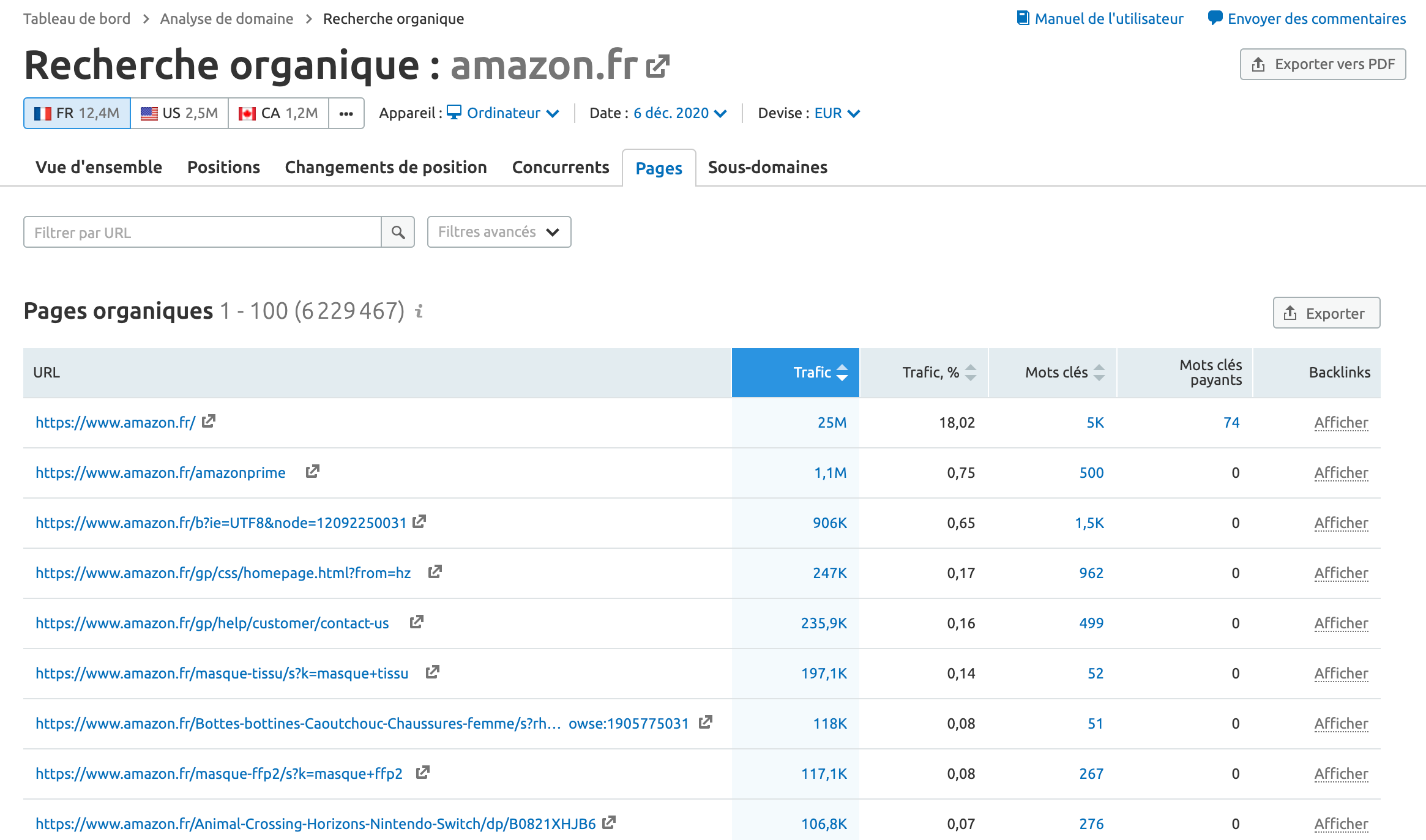This screenshot has width=1426, height=840.
Task: Switch to Concurrents tab
Action: (x=561, y=167)
